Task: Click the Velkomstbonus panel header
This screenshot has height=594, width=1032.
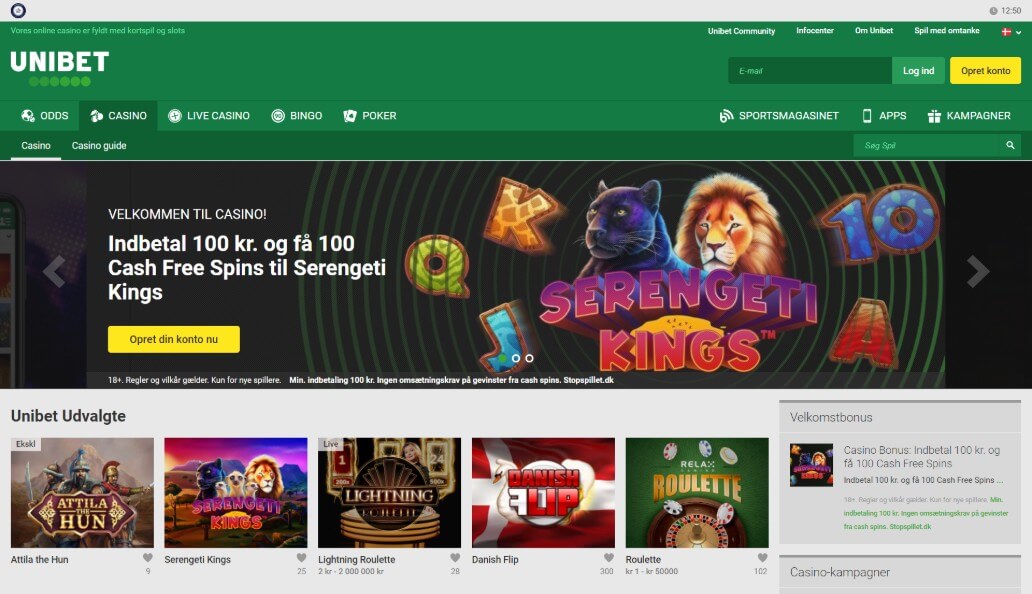Action: pyautogui.click(x=900, y=417)
